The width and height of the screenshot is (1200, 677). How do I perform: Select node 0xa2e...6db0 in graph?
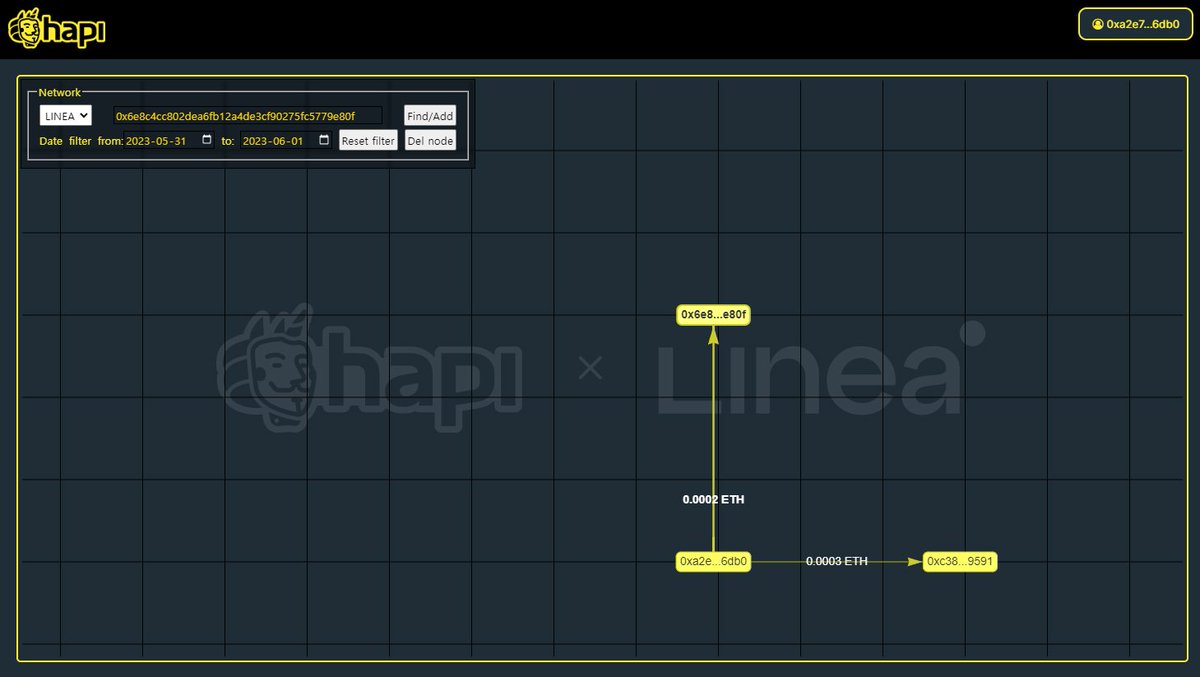click(x=714, y=562)
